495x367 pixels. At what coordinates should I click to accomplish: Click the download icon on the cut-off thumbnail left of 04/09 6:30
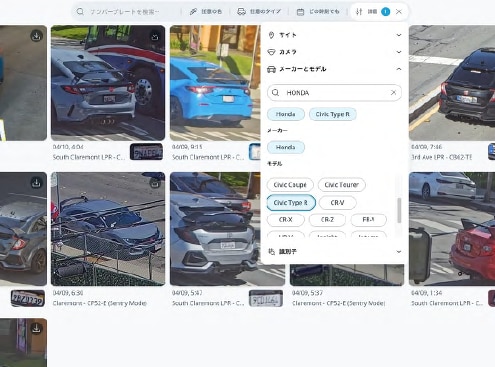pos(36,183)
